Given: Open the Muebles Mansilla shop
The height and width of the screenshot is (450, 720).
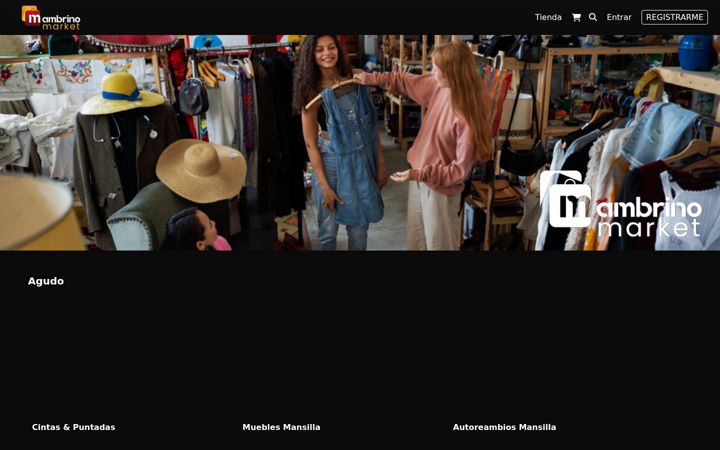Looking at the screenshot, I should click(281, 427).
